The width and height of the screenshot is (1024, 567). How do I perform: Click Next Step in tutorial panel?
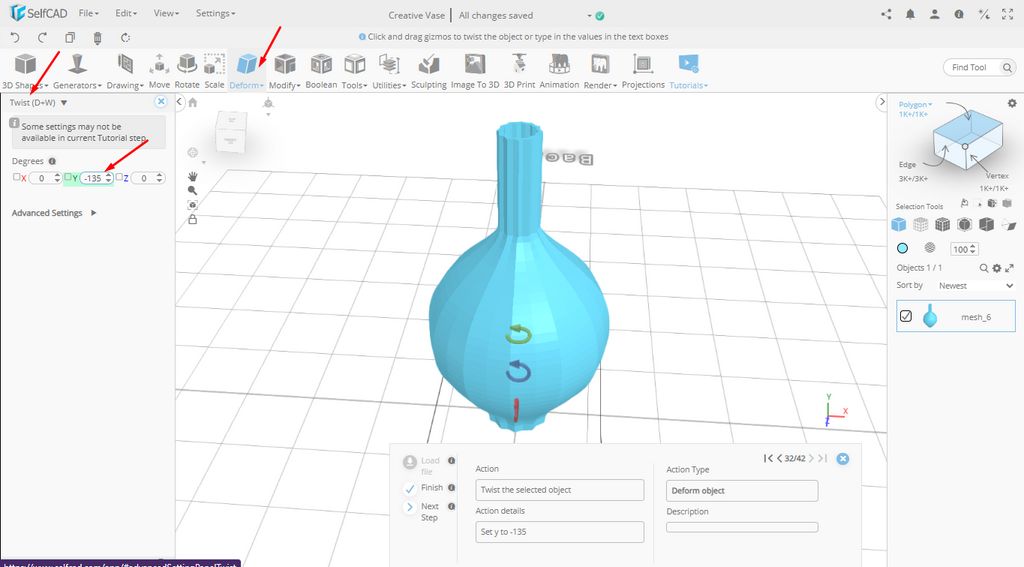coord(423,511)
